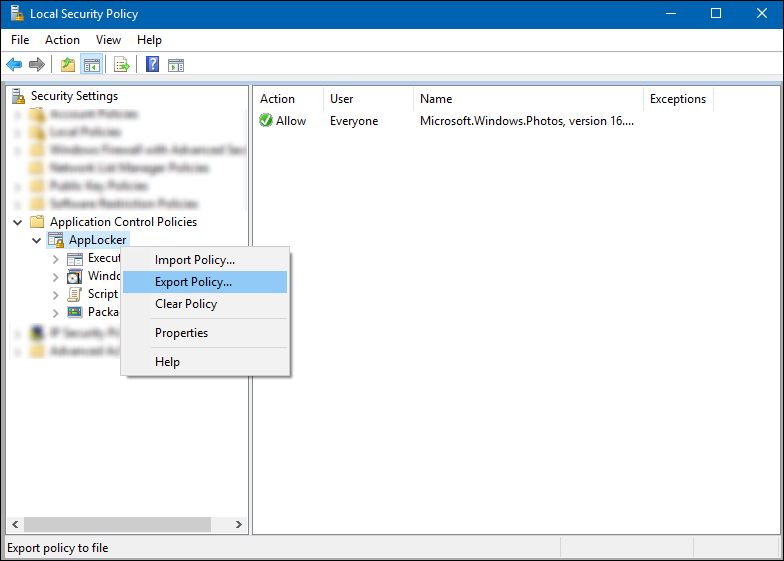Image resolution: width=784 pixels, height=561 pixels.
Task: Choose Export Policy... from context menu
Action: [x=193, y=282]
